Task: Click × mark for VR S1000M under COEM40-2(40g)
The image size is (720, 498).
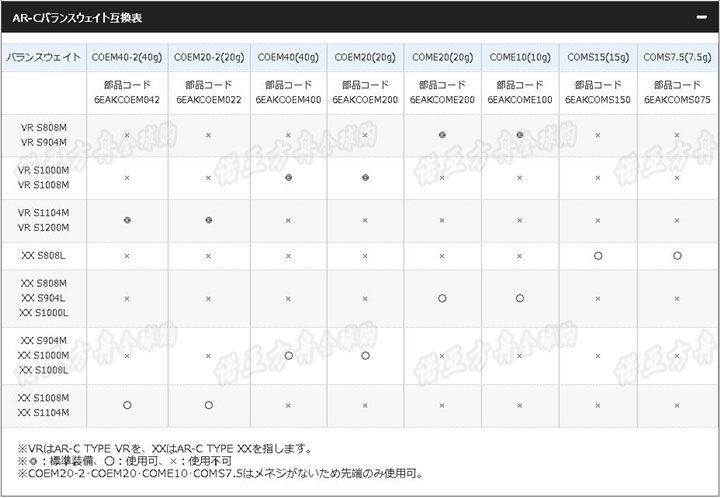Action: click(127, 178)
